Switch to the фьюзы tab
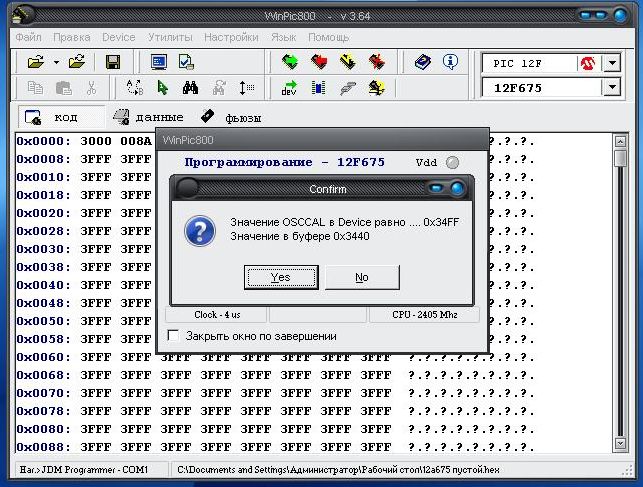This screenshot has height=487, width=643. [x=231, y=118]
